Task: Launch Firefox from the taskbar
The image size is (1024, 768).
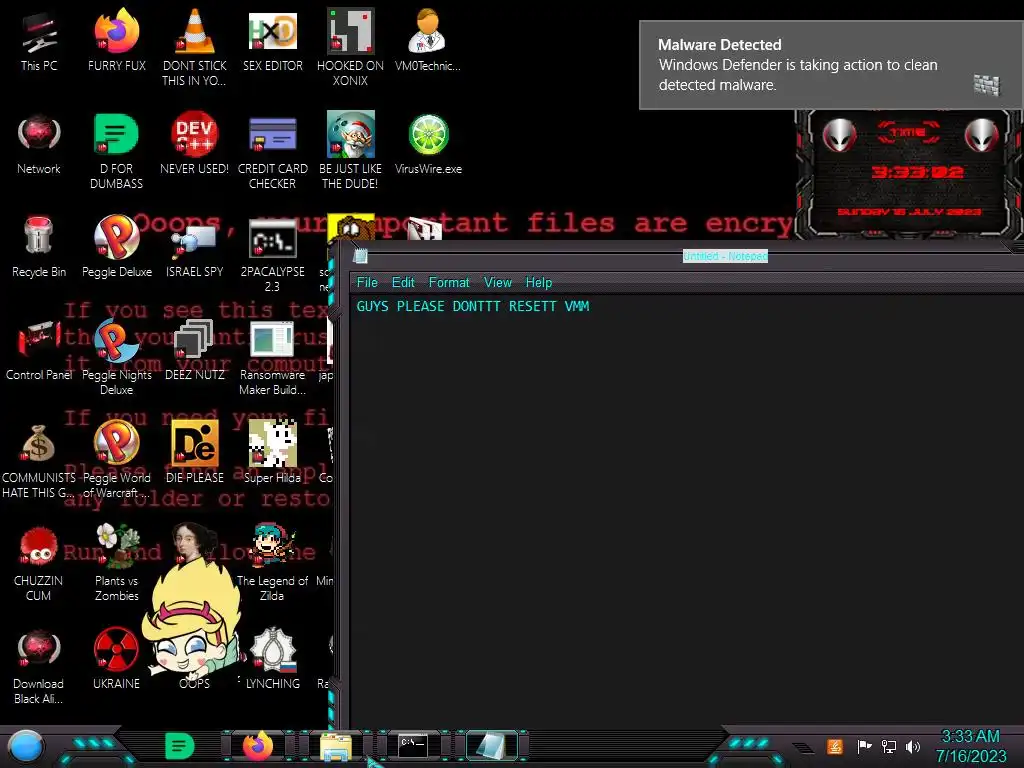Action: 258,746
